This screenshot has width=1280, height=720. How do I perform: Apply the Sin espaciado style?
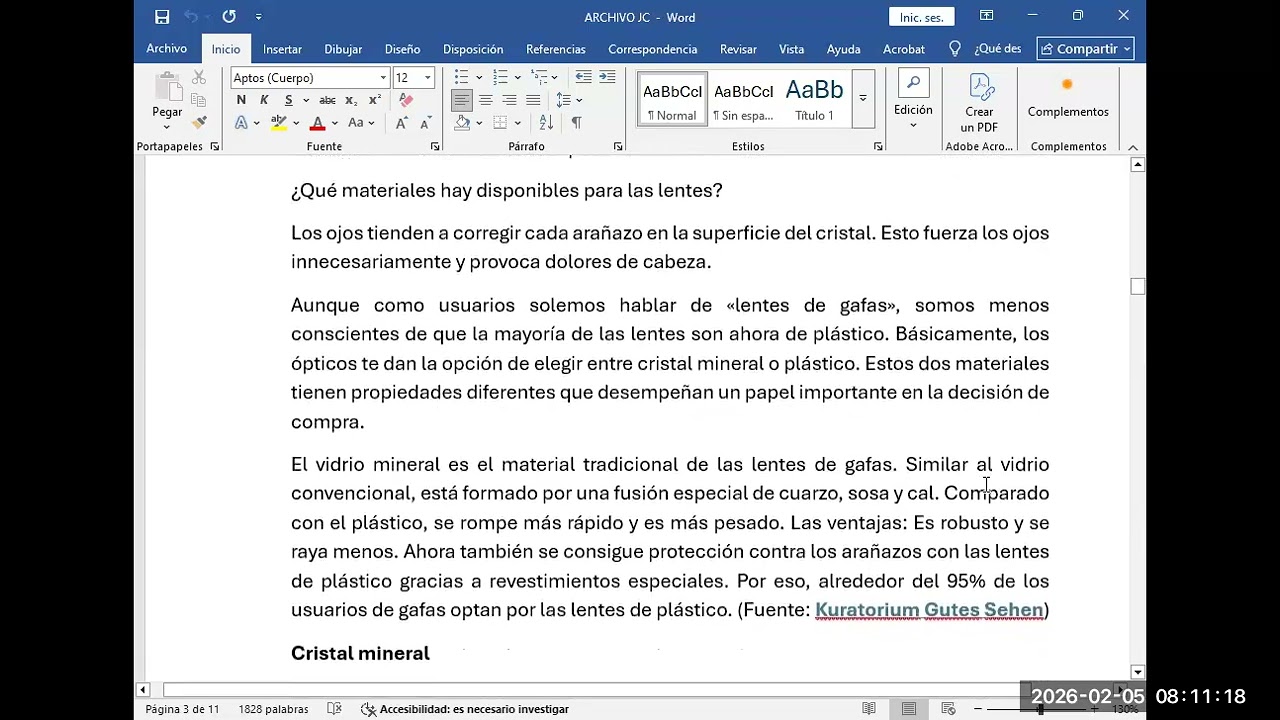click(743, 98)
